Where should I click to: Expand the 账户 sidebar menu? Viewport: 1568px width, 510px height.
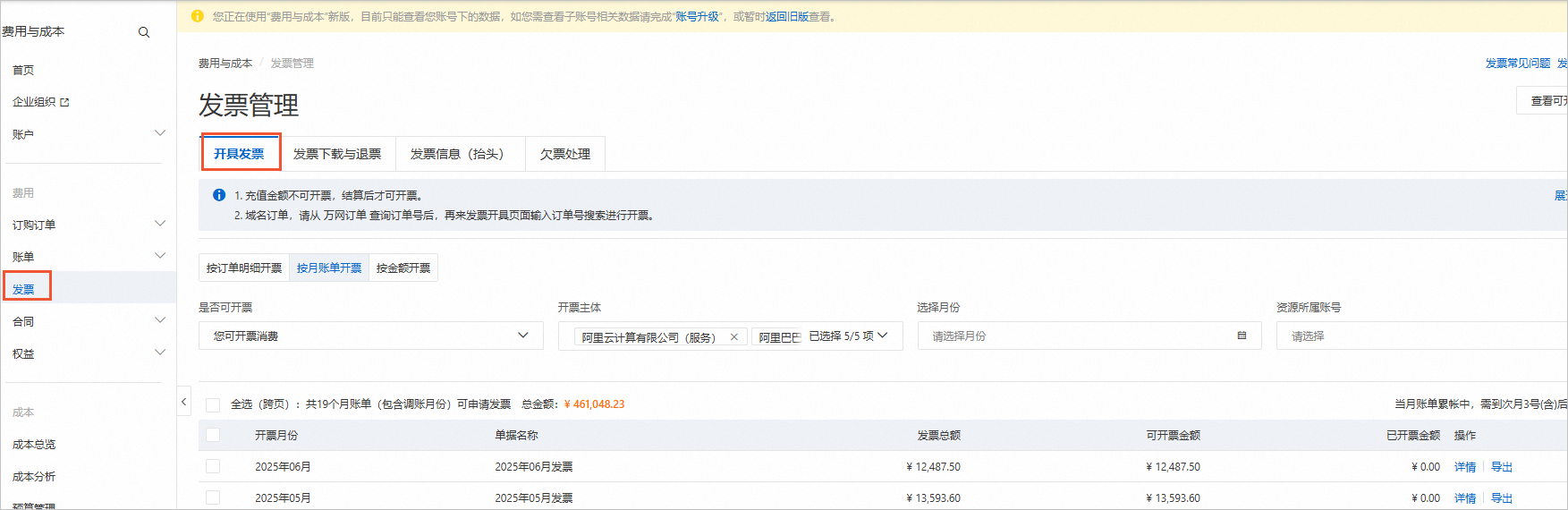point(160,133)
